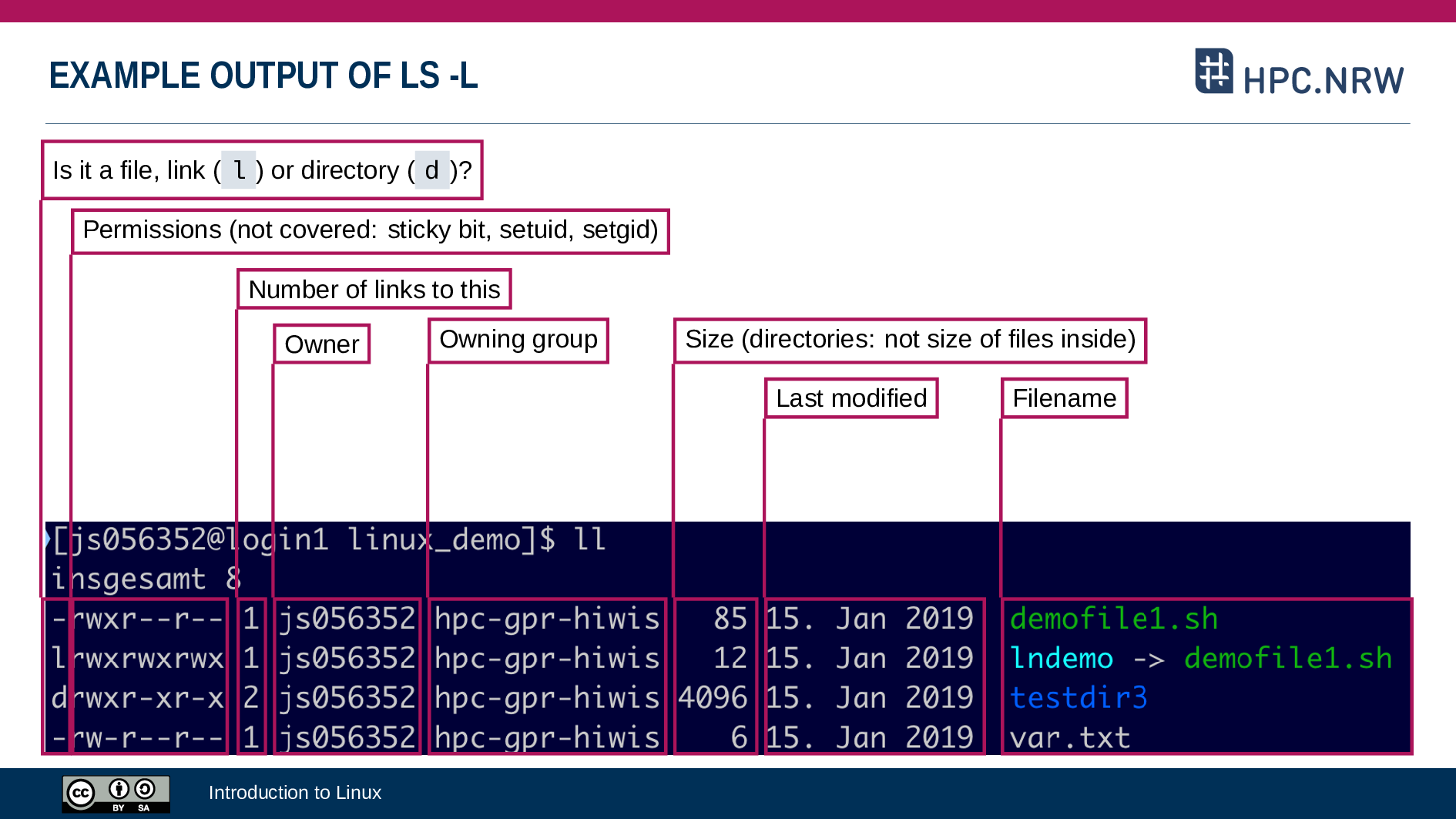Click the HPC.NRW logo icon
The width and height of the screenshot is (1456, 819).
pyautogui.click(x=1213, y=71)
